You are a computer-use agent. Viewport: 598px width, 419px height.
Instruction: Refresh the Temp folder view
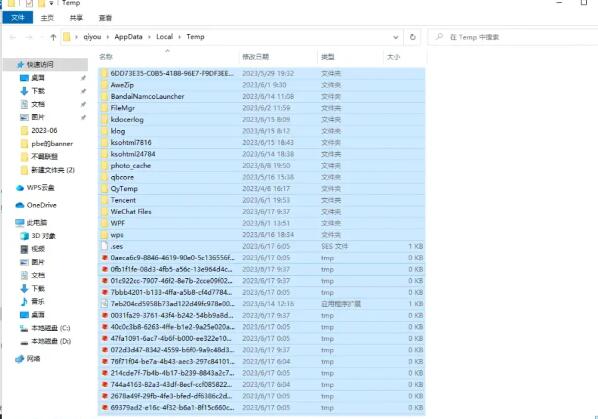(413, 37)
